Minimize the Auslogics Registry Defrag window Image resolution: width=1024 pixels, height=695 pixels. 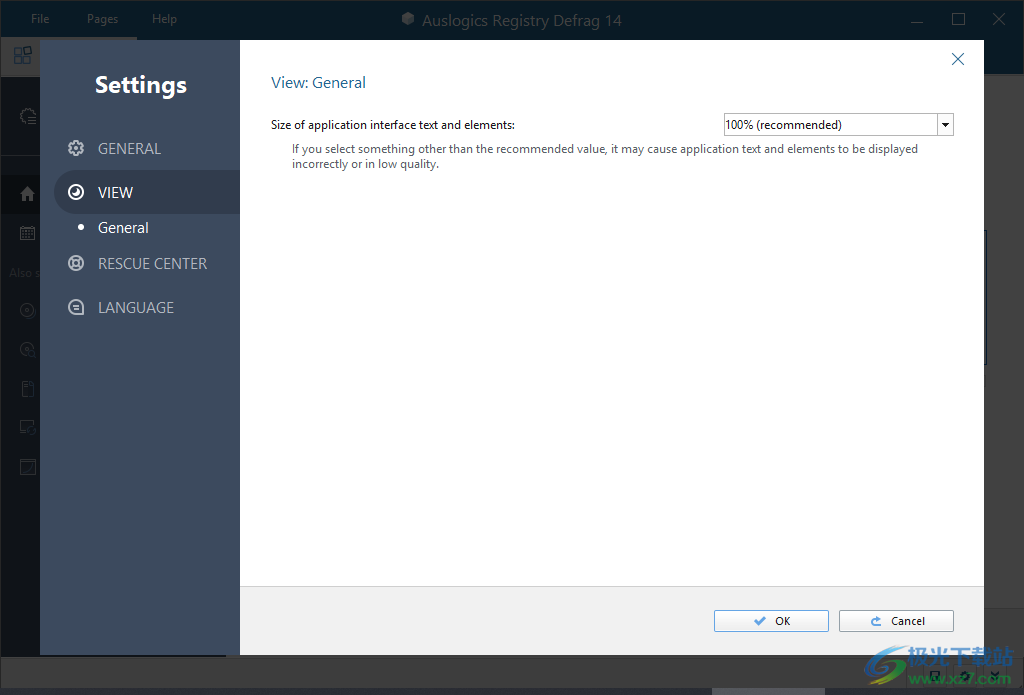[917, 20]
